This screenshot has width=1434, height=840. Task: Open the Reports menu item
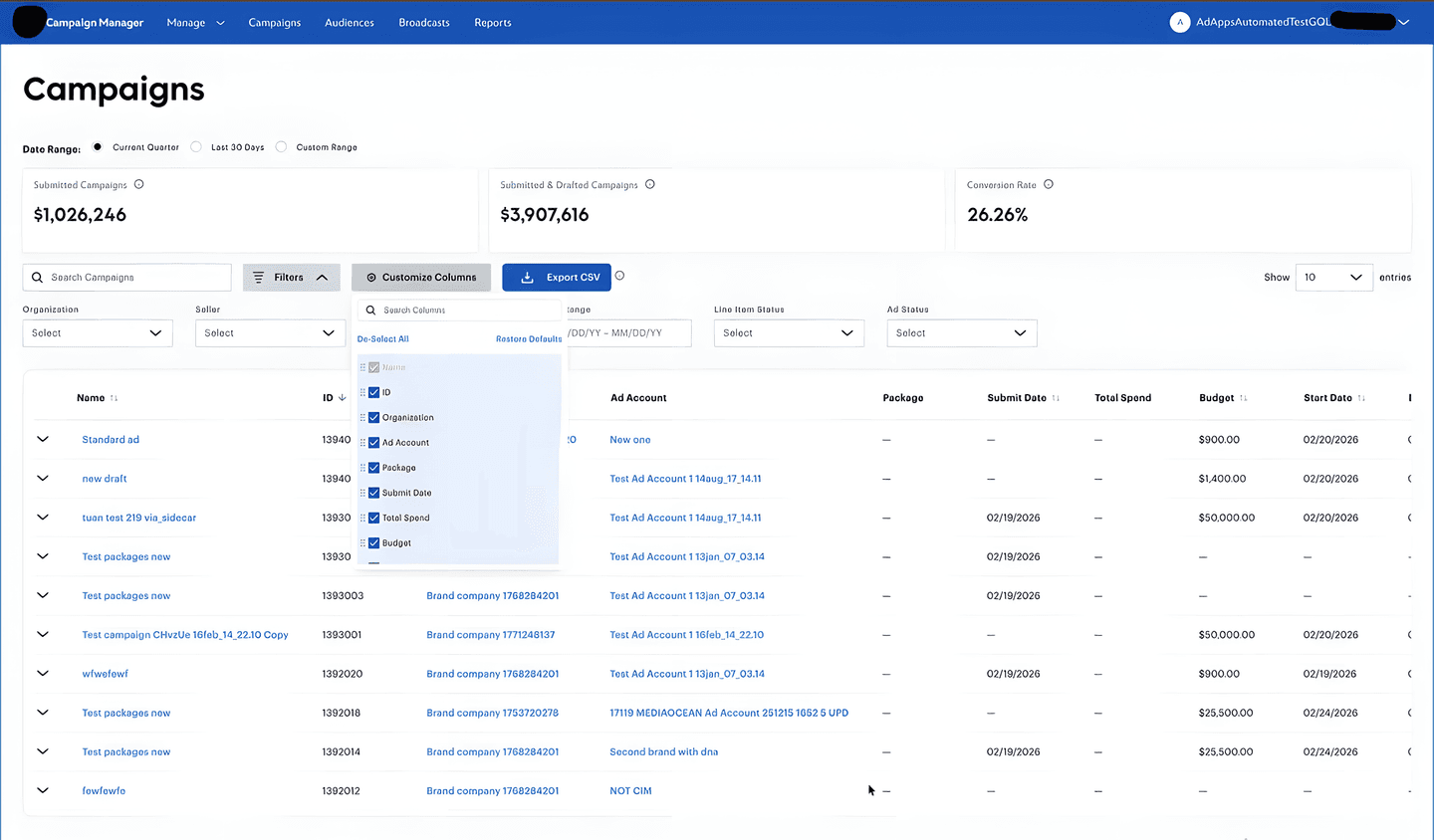point(492,22)
